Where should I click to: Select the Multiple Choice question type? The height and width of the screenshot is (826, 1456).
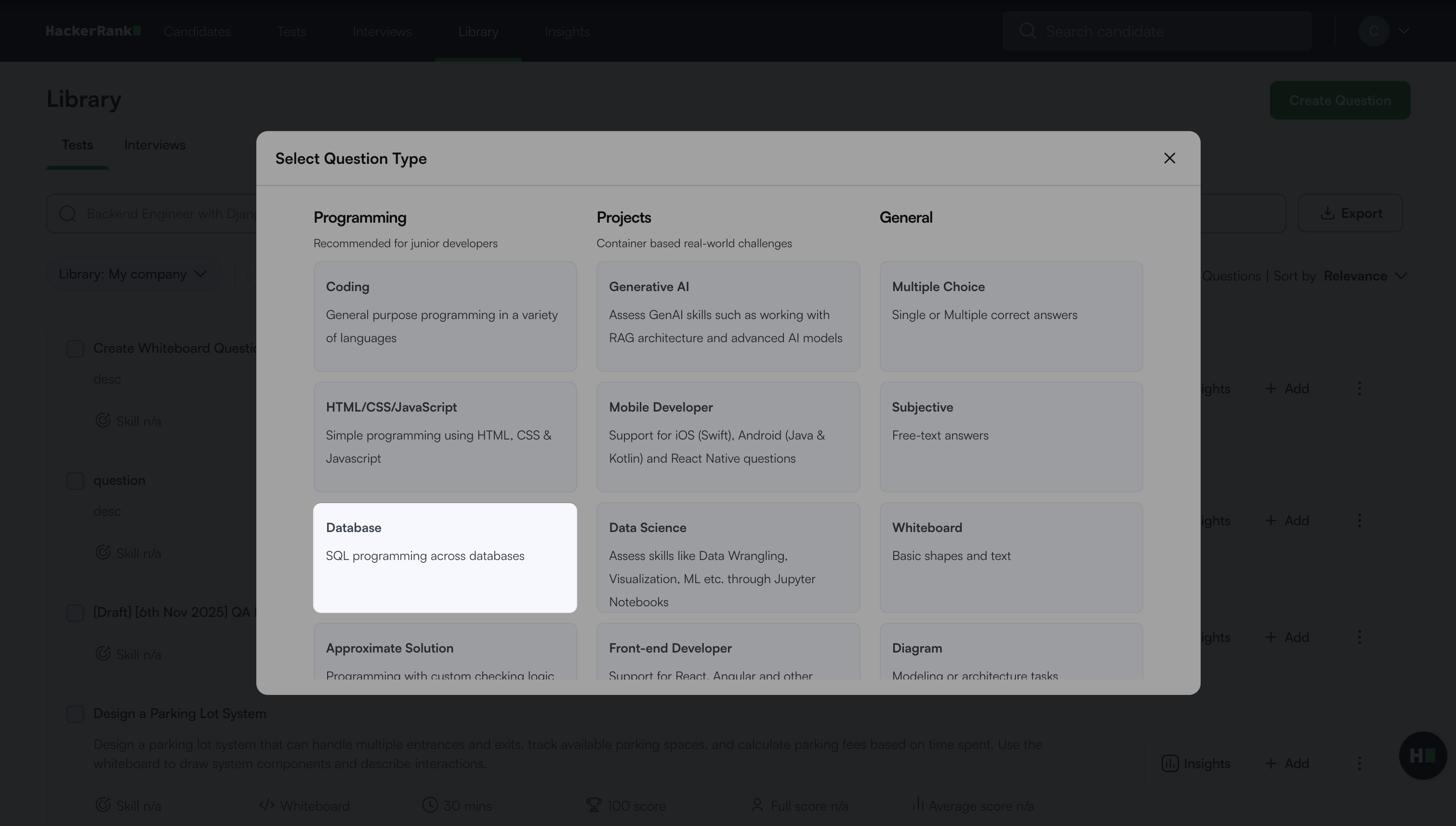pos(1010,316)
